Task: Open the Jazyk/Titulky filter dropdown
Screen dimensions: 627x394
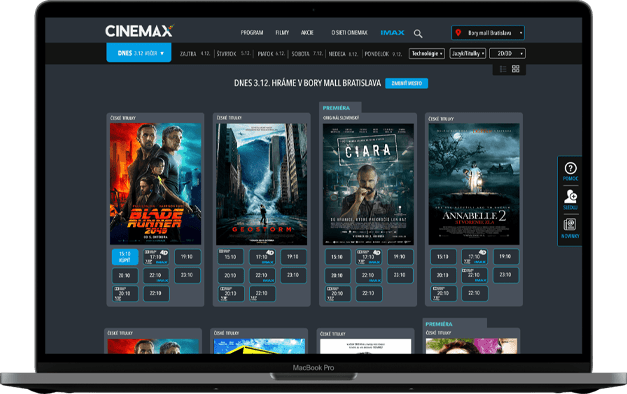Action: pyautogui.click(x=467, y=54)
